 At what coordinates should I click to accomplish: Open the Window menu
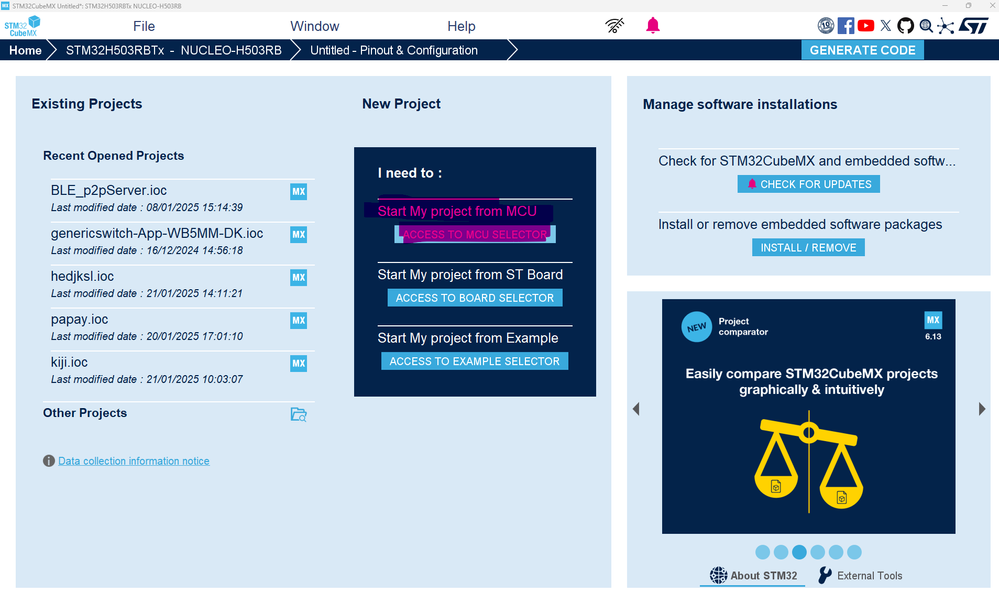315,26
